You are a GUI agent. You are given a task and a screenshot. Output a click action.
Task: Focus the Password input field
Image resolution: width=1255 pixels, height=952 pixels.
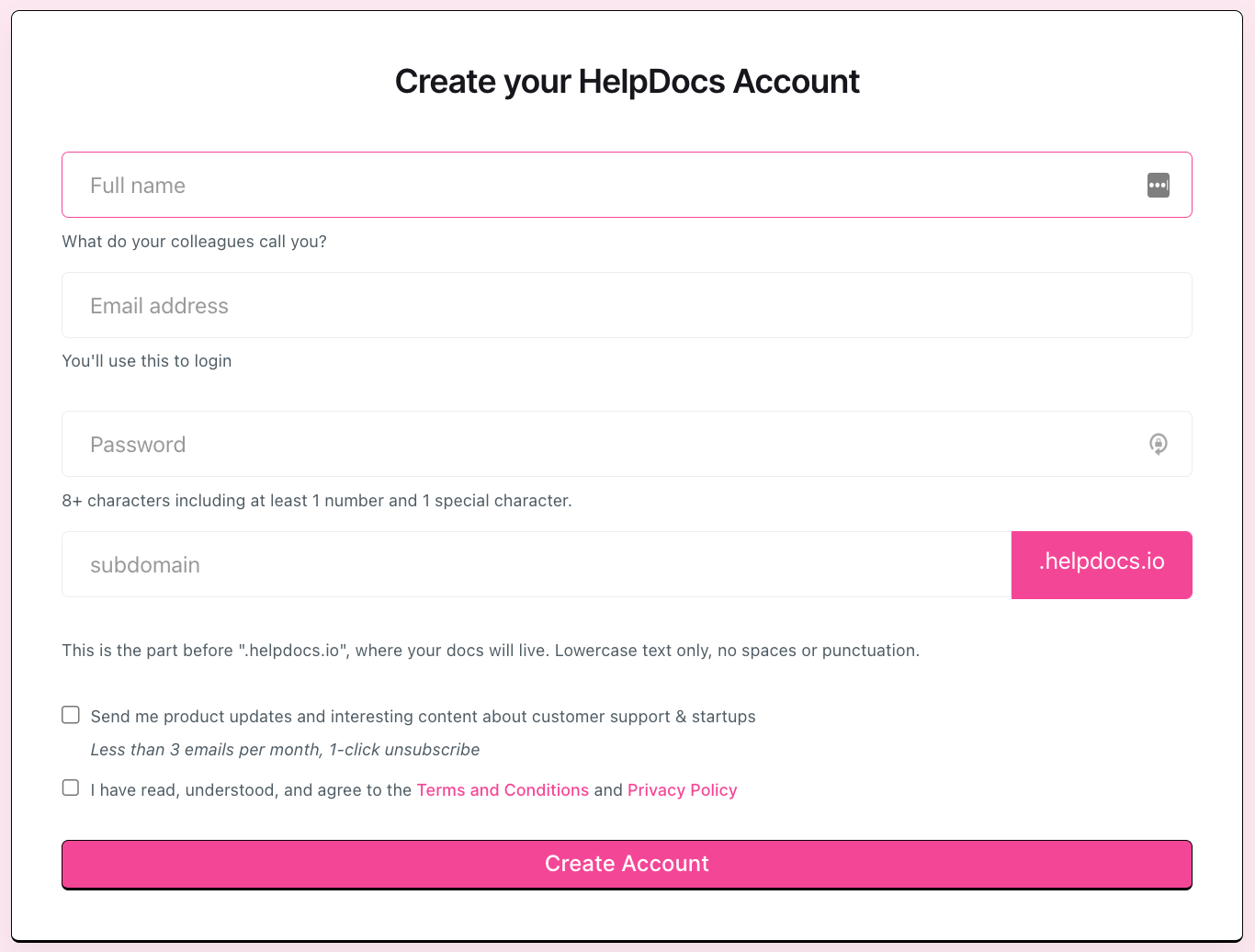[x=627, y=444]
